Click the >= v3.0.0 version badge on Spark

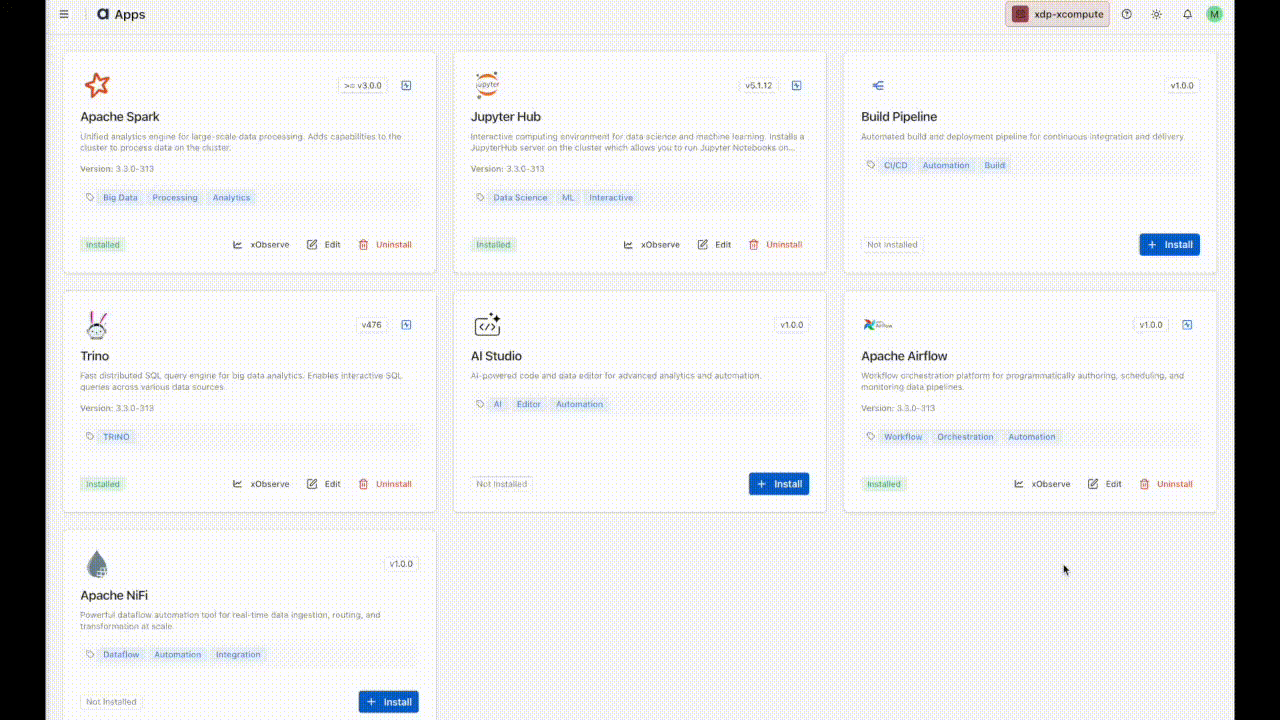tap(363, 86)
